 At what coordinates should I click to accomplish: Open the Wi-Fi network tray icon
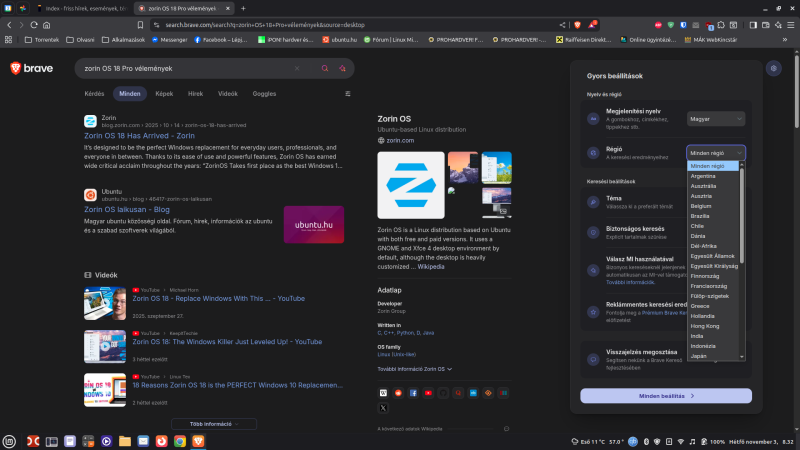(x=681, y=442)
